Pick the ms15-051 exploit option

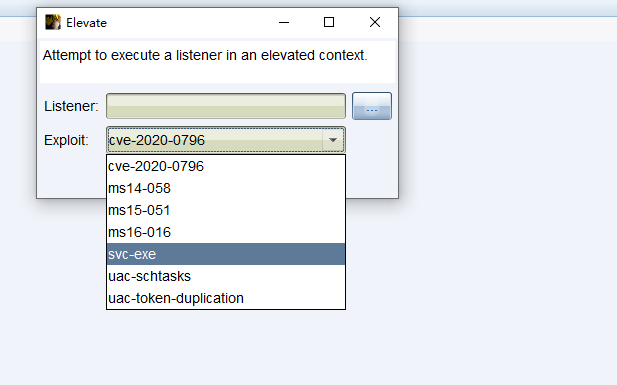tap(226, 210)
